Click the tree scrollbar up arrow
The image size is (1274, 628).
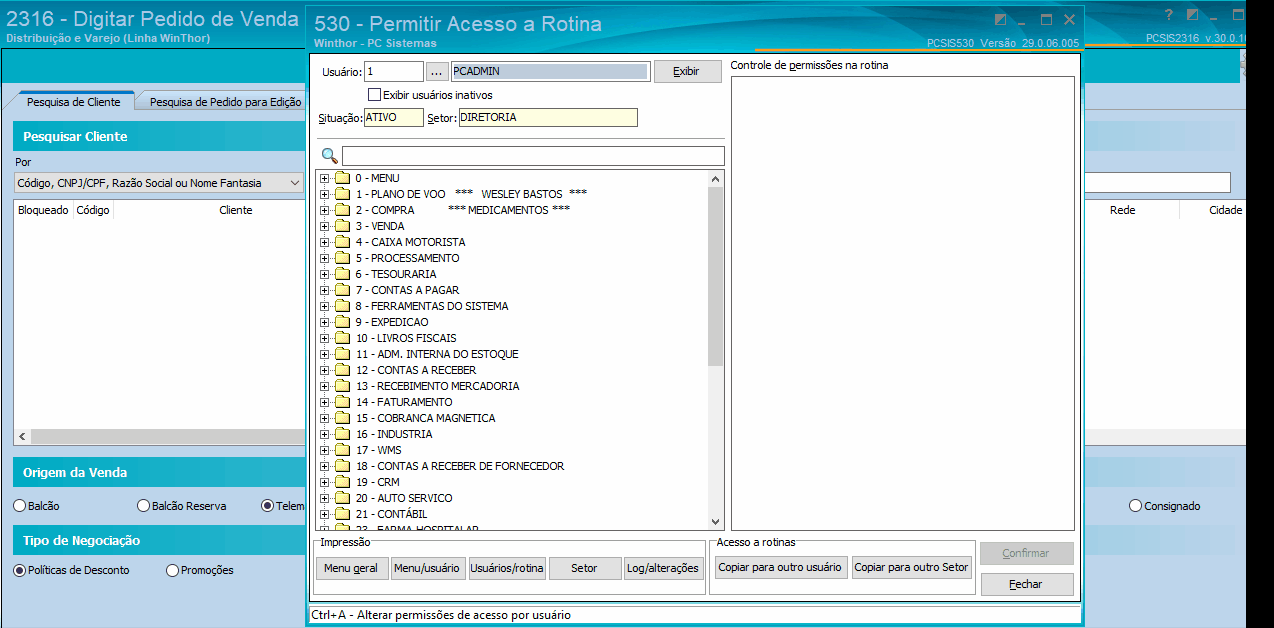pyautogui.click(x=715, y=179)
